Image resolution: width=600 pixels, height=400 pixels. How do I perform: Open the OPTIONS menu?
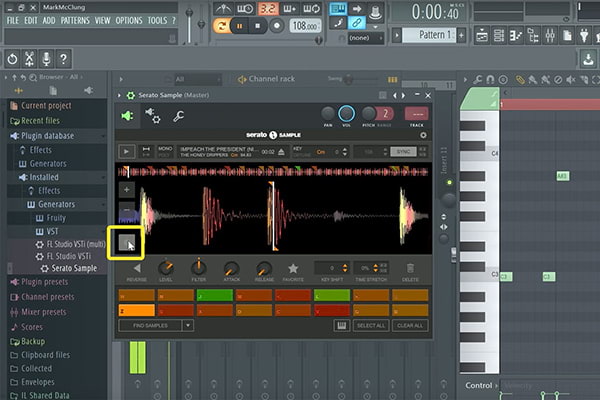coord(129,20)
